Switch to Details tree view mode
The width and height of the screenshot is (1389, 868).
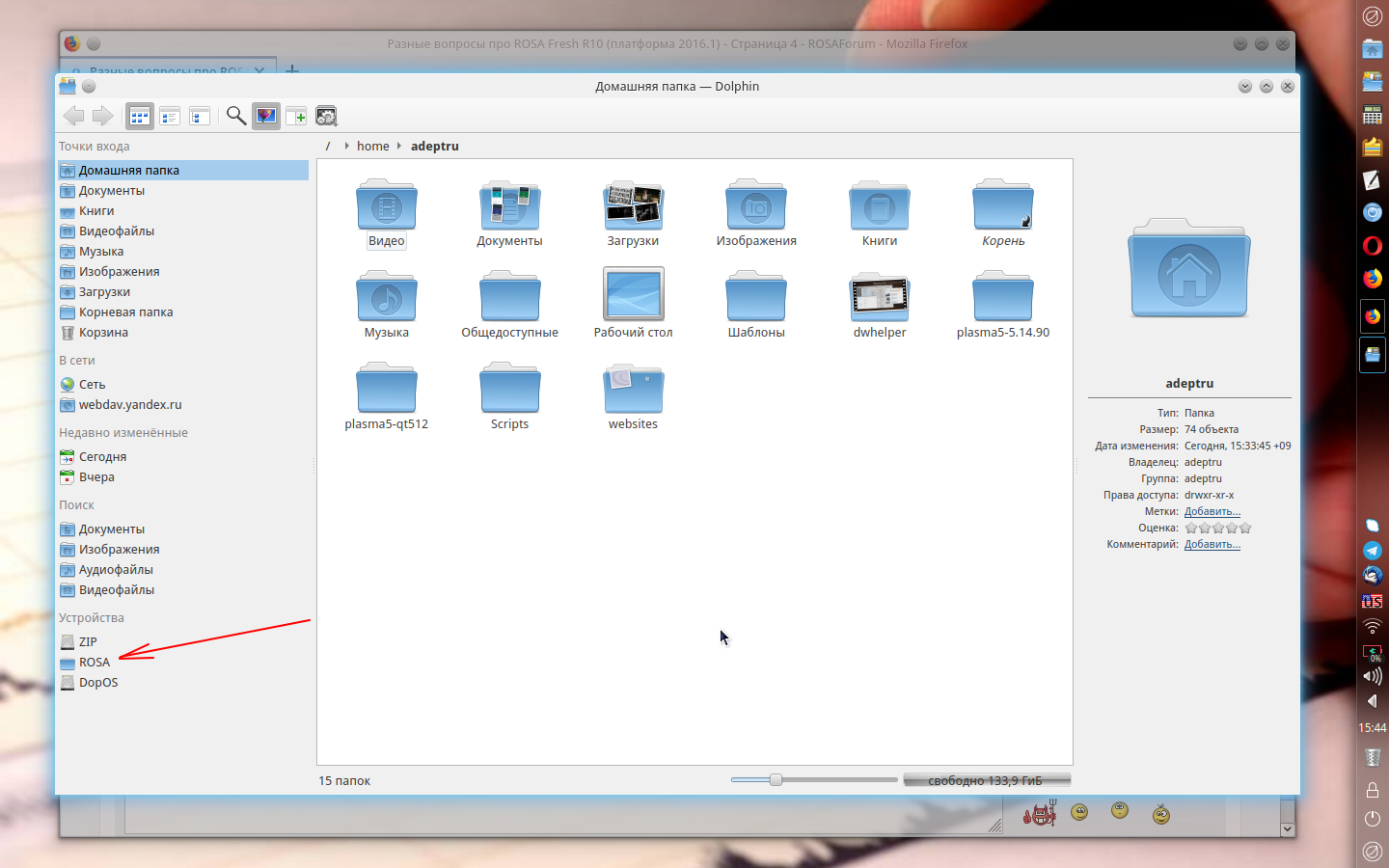(200, 117)
